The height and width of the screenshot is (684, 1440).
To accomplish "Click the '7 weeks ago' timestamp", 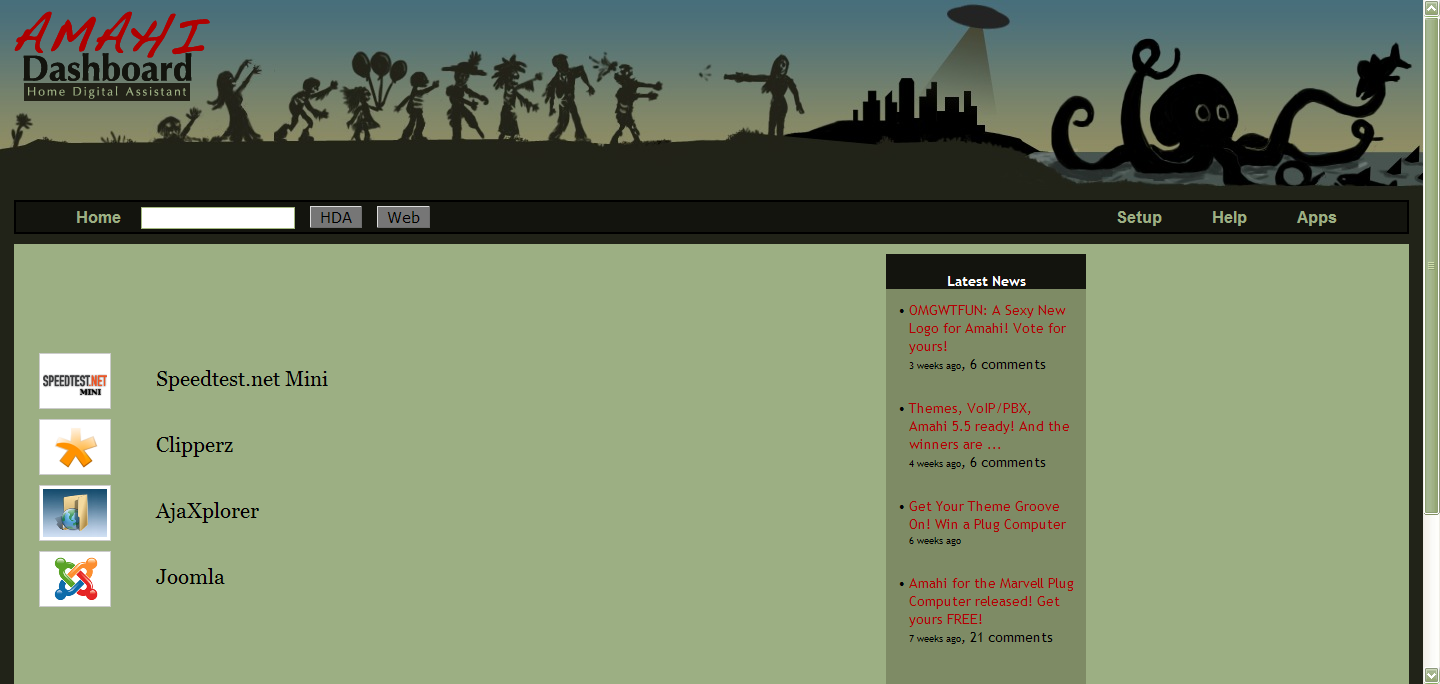I will tap(935, 639).
